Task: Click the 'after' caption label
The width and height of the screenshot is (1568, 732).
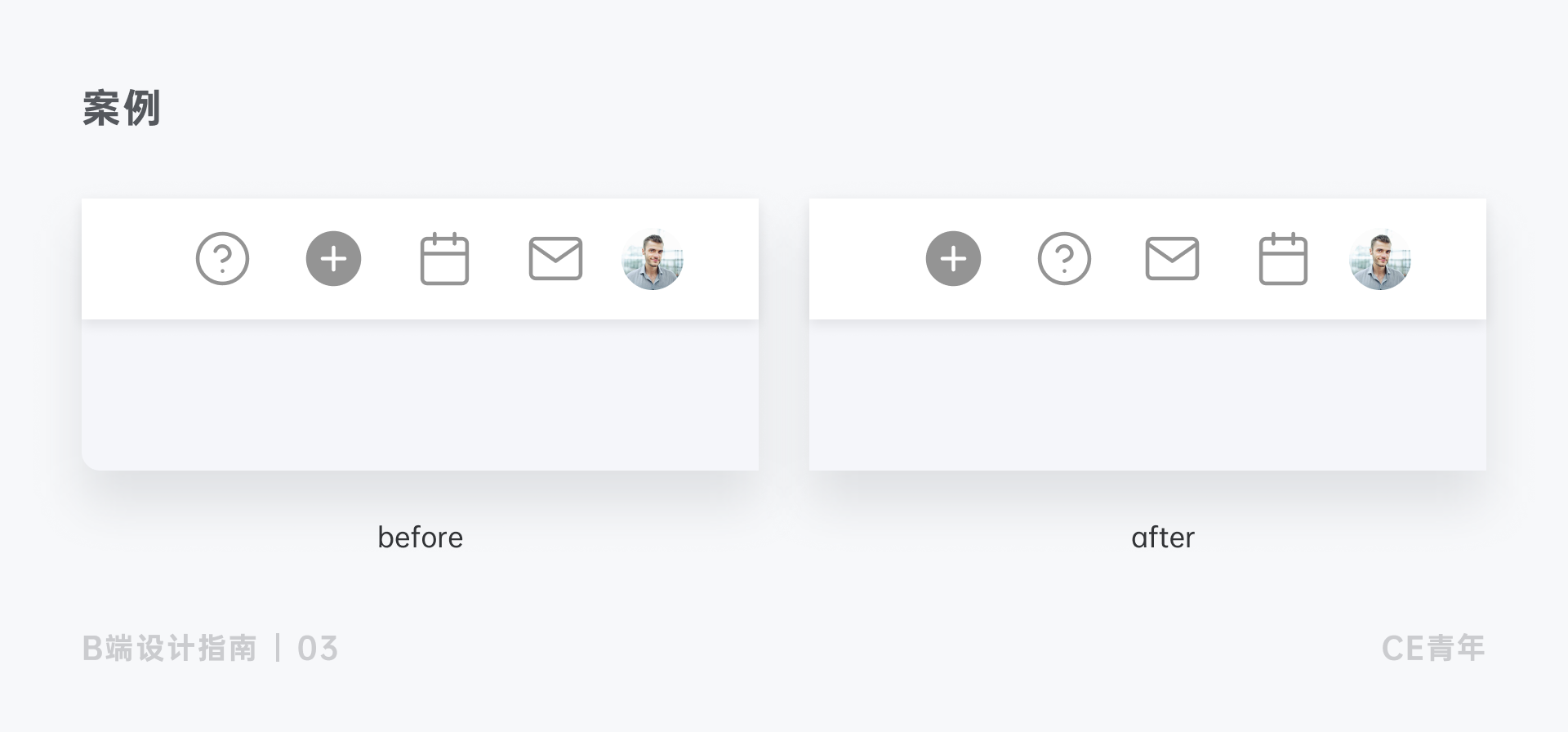Action: 1163,538
